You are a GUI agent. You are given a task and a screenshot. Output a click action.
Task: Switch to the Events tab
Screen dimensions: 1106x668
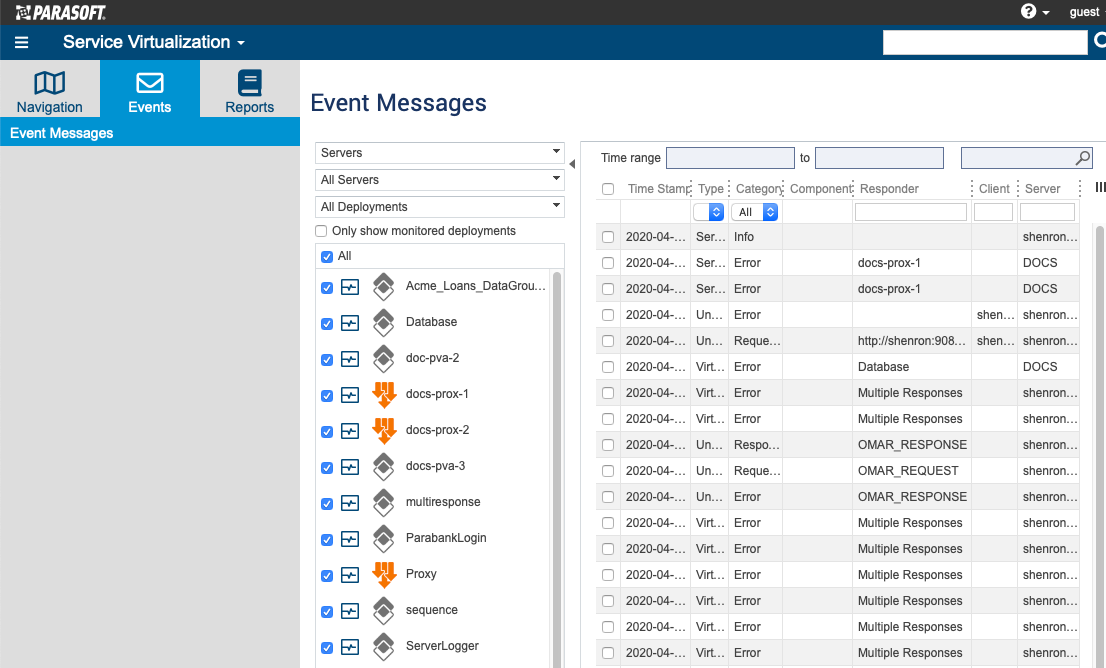pos(150,89)
